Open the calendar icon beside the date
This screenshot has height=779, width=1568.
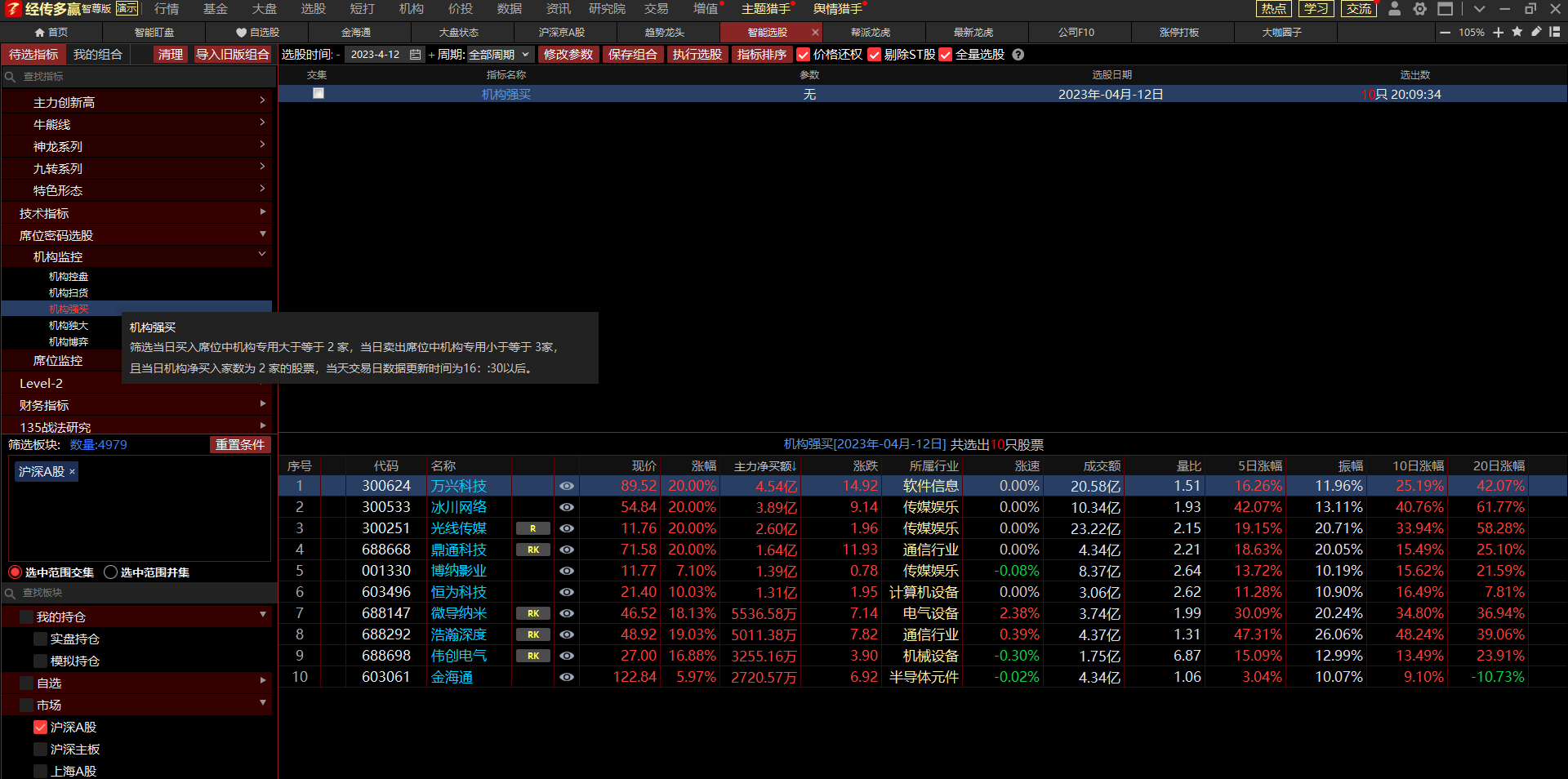[415, 55]
